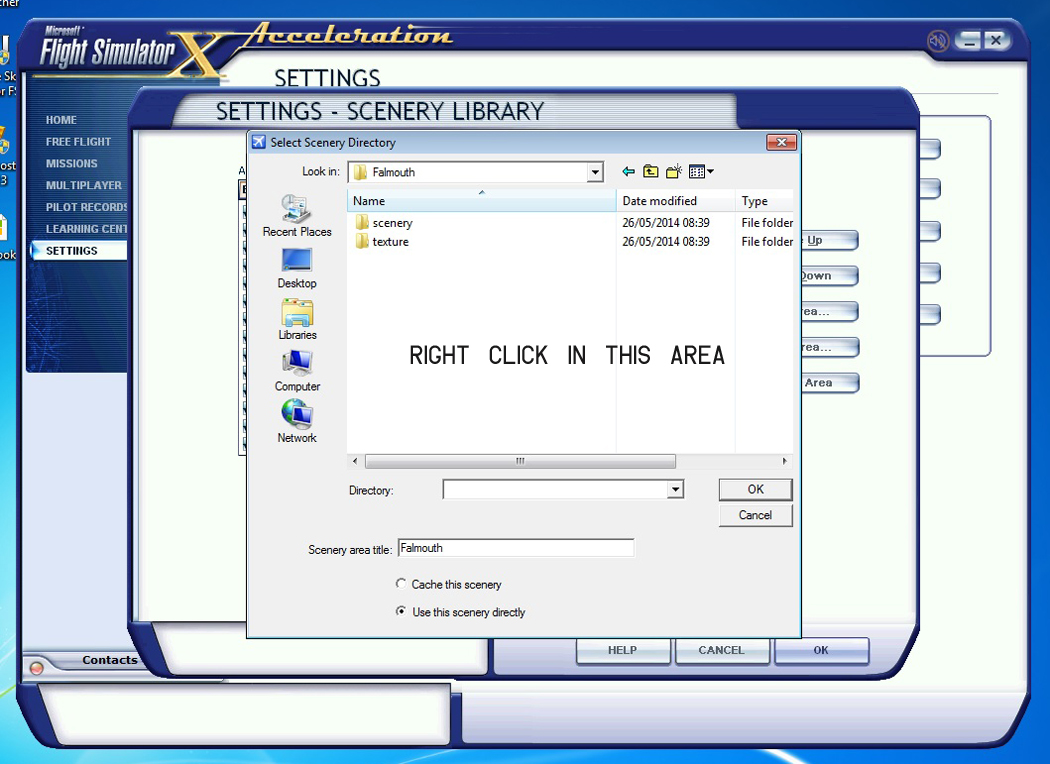This screenshot has width=1050, height=764.
Task: Click HELP in Scenery Library window
Action: coord(623,650)
